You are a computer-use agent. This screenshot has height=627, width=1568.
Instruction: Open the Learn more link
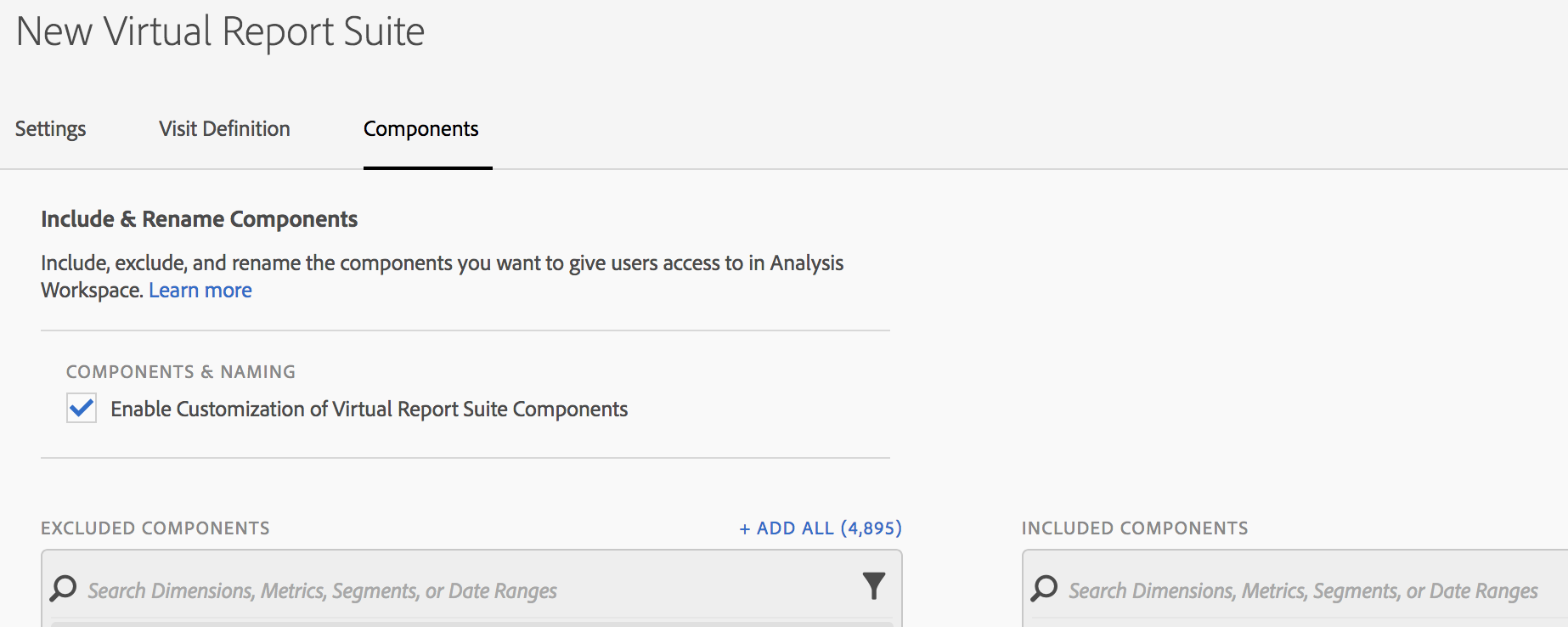pyautogui.click(x=200, y=291)
